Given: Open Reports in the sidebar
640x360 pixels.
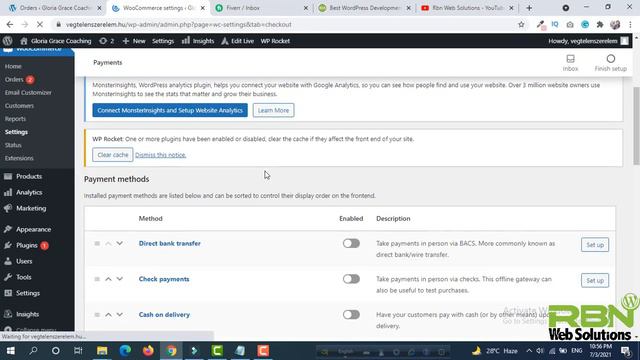Looking at the screenshot, I should point(15,119).
